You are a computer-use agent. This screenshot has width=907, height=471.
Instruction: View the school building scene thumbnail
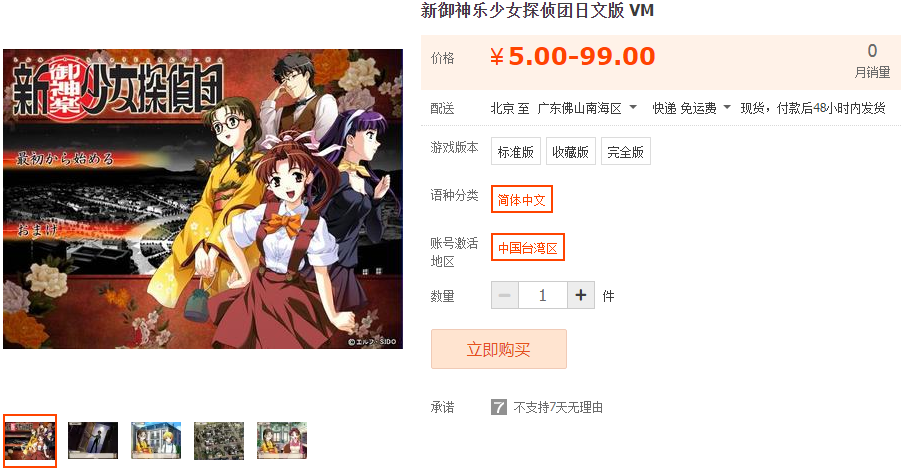(x=156, y=440)
